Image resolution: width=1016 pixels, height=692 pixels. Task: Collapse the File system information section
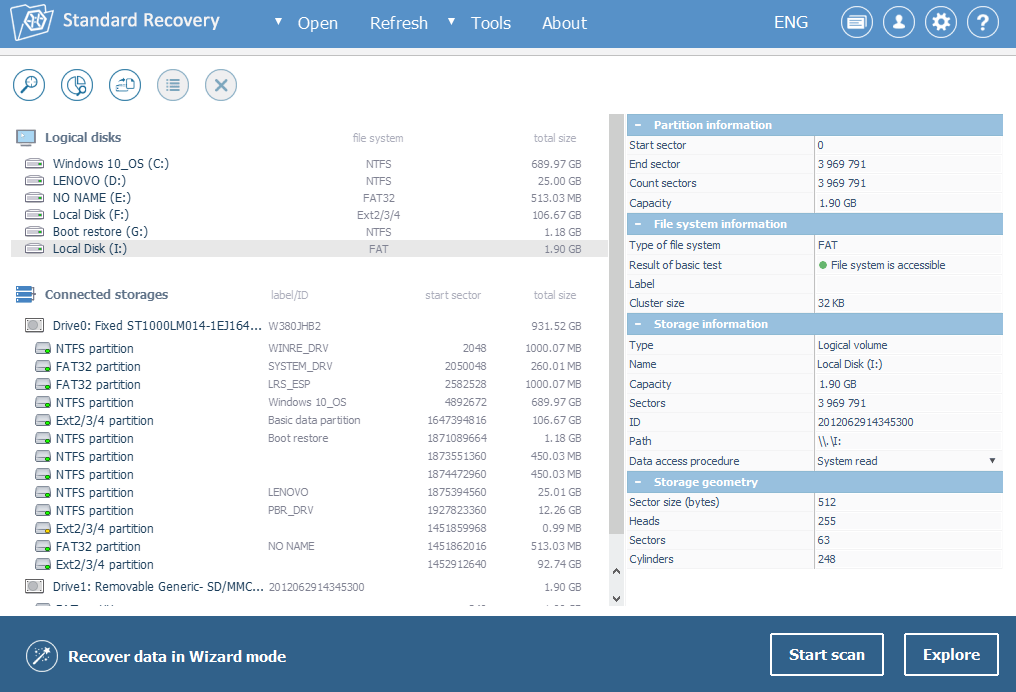tap(637, 224)
